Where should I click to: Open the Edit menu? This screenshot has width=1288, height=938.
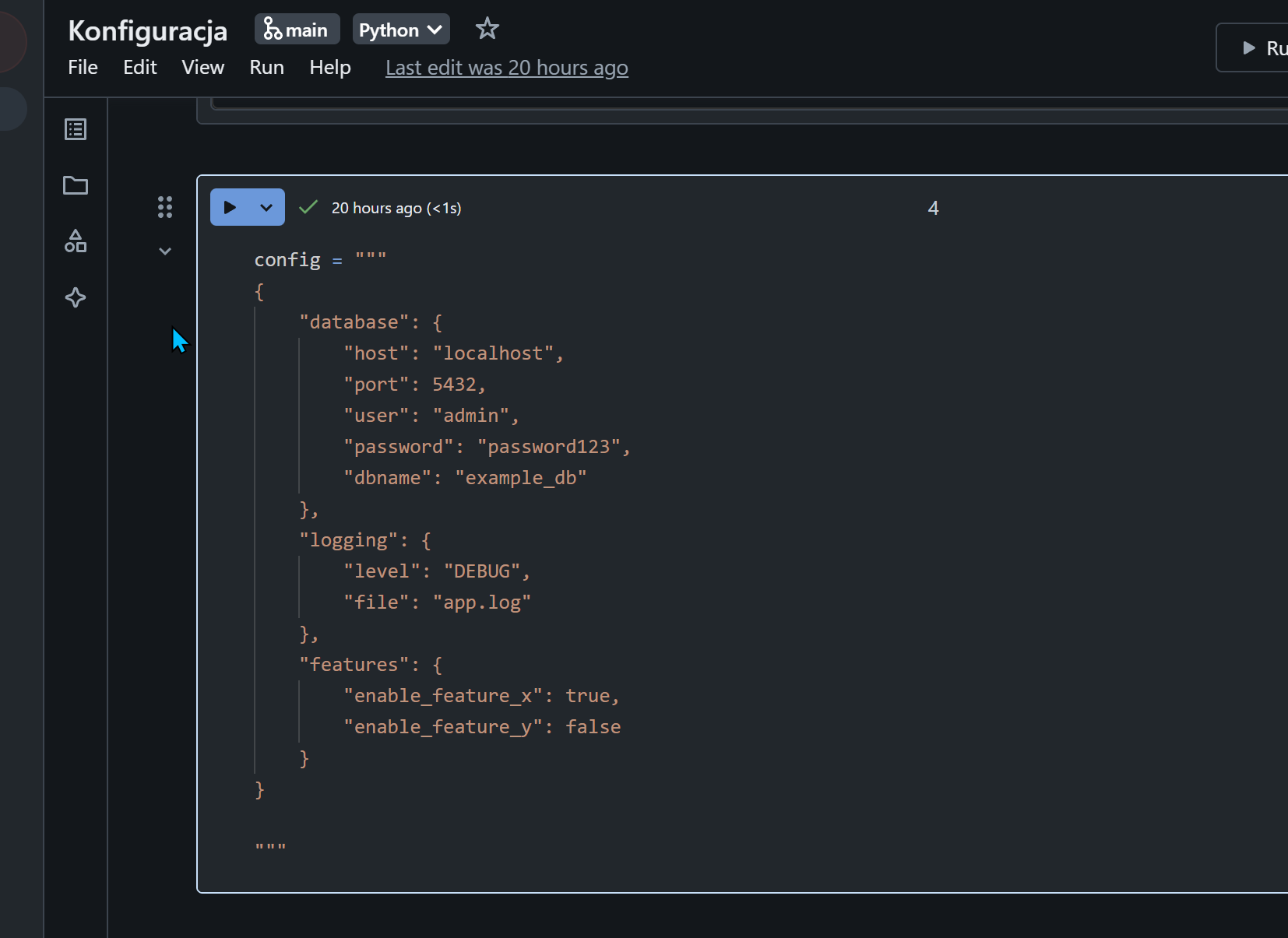pos(140,68)
